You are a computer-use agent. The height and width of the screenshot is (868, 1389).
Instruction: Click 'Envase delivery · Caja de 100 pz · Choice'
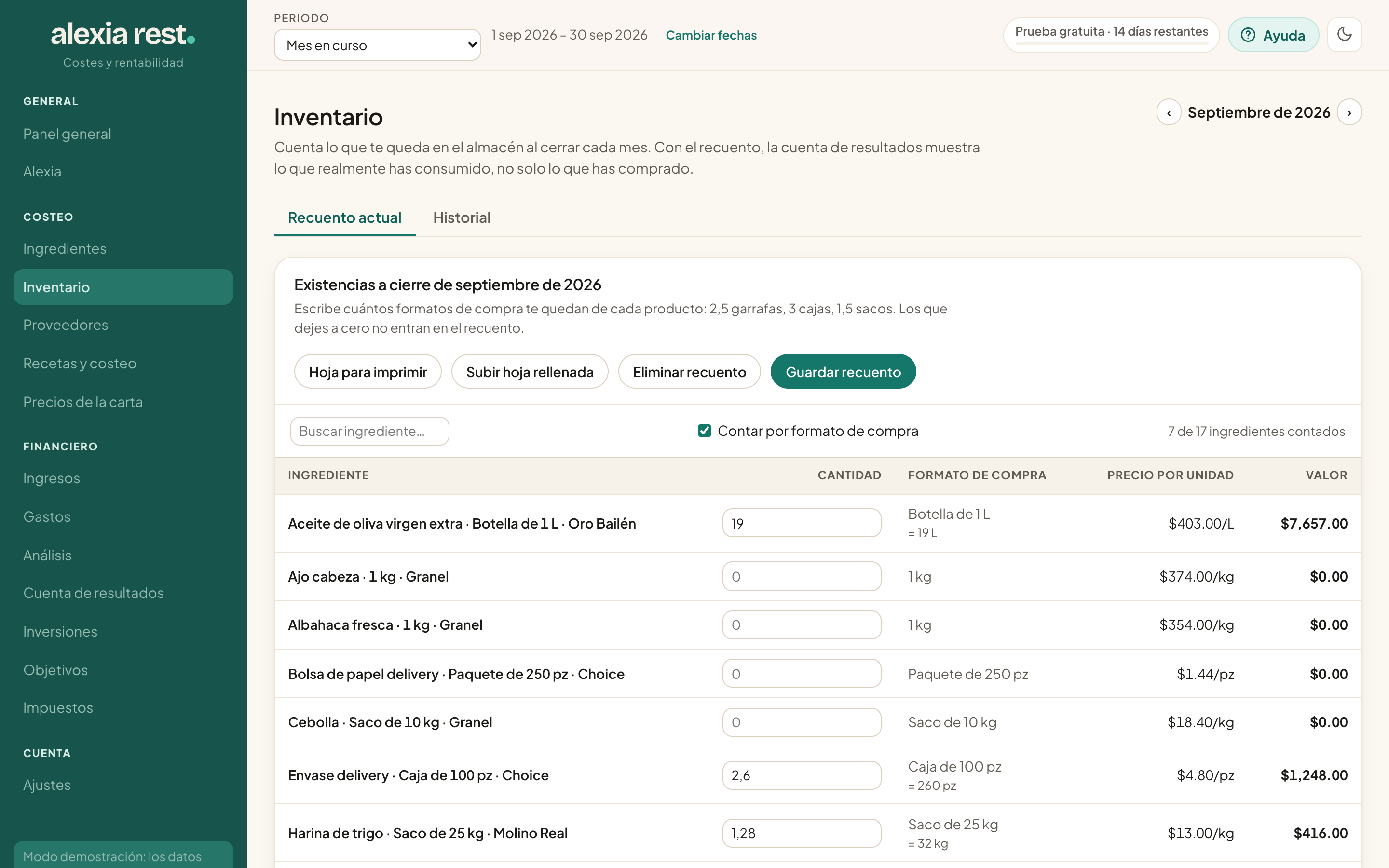click(x=419, y=775)
